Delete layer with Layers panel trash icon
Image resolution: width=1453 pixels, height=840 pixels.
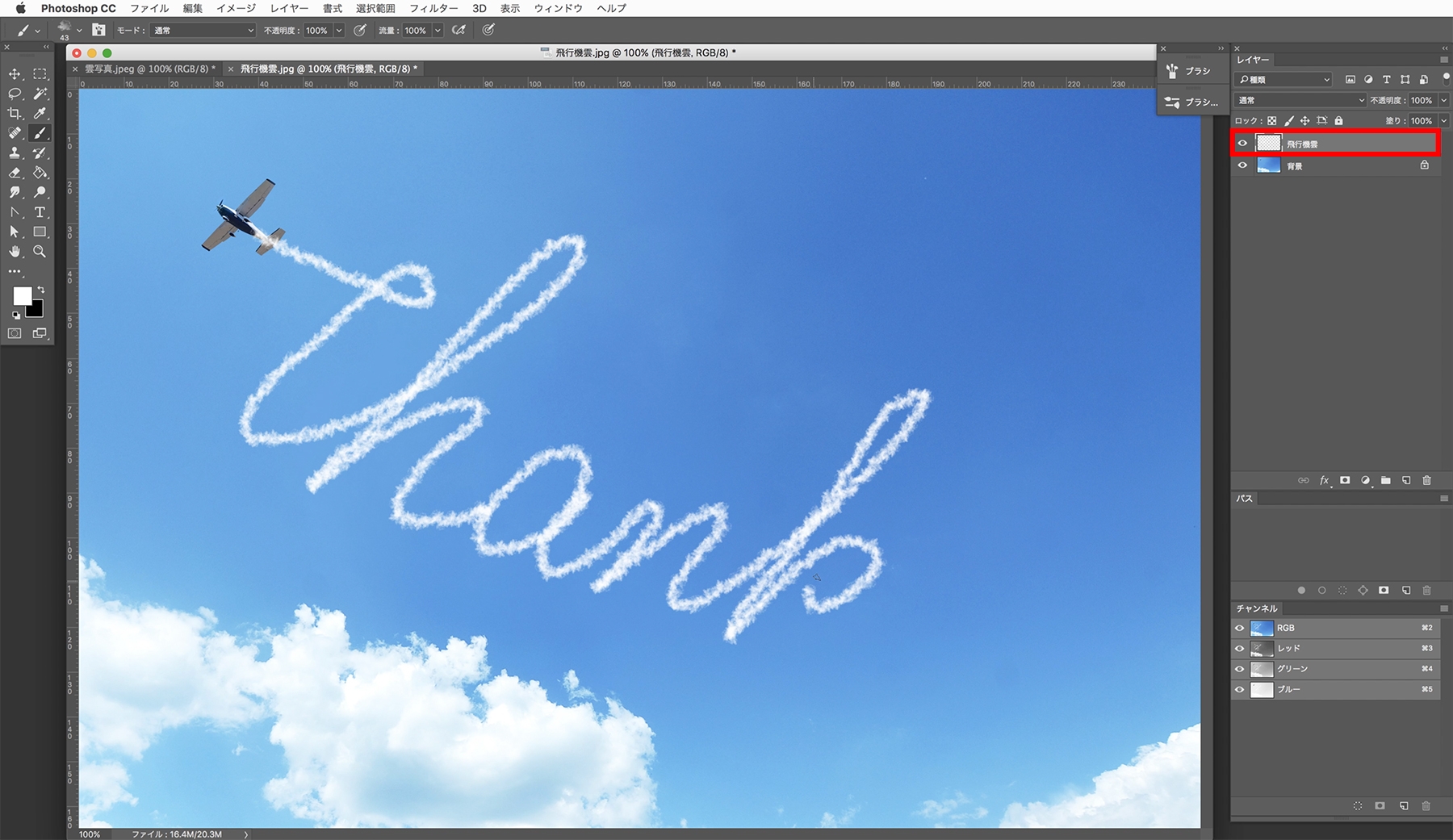click(x=1426, y=480)
